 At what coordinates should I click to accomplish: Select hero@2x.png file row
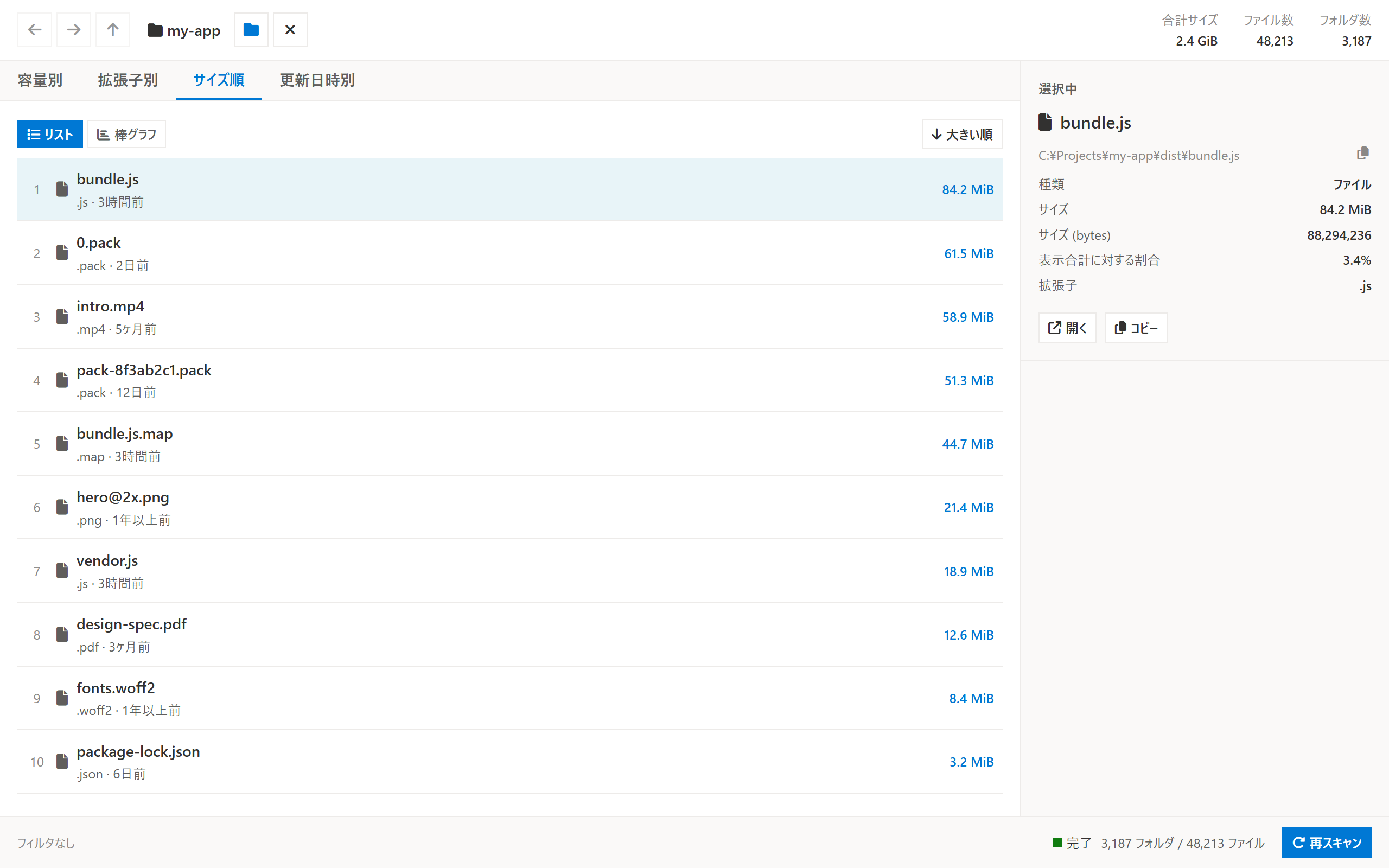point(509,507)
